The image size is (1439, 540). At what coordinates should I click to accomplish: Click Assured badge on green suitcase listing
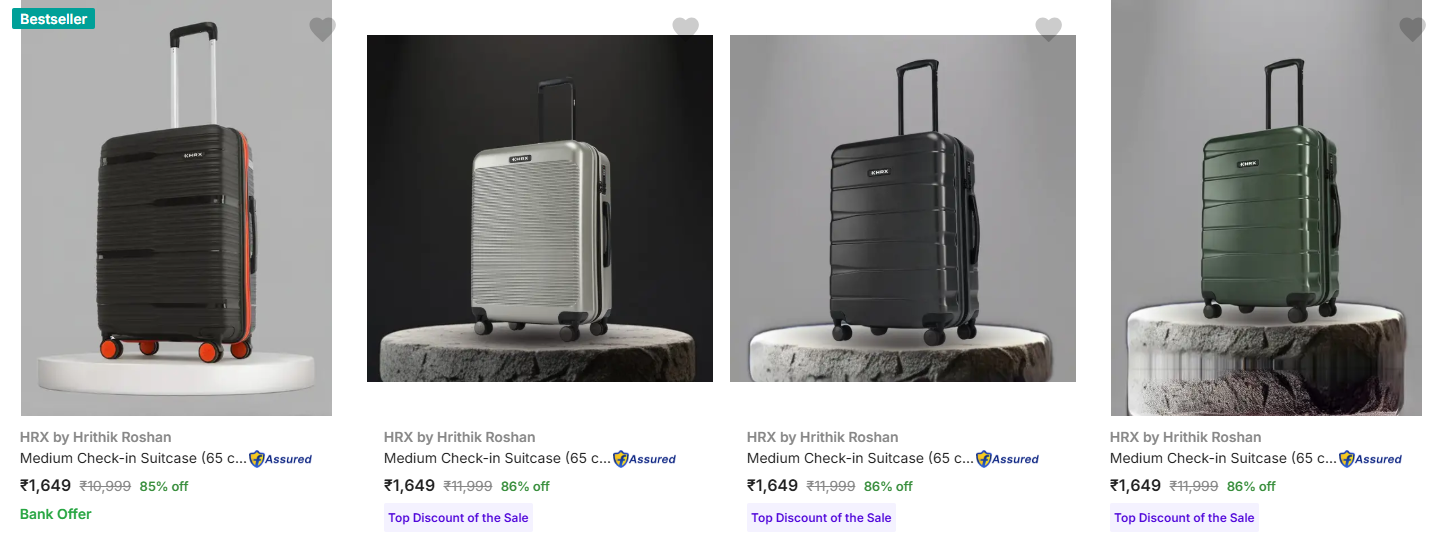(x=1371, y=459)
